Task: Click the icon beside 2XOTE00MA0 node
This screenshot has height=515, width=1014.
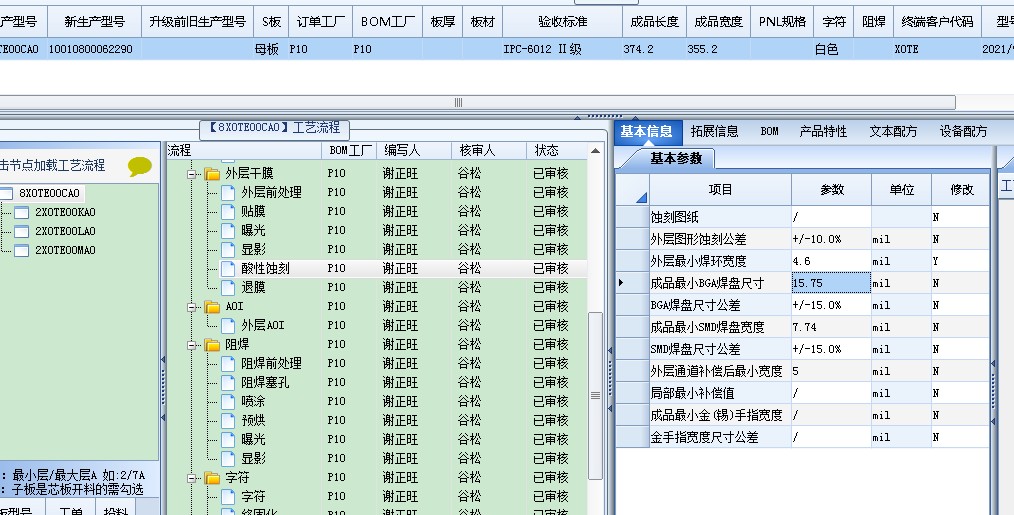Action: point(21,250)
